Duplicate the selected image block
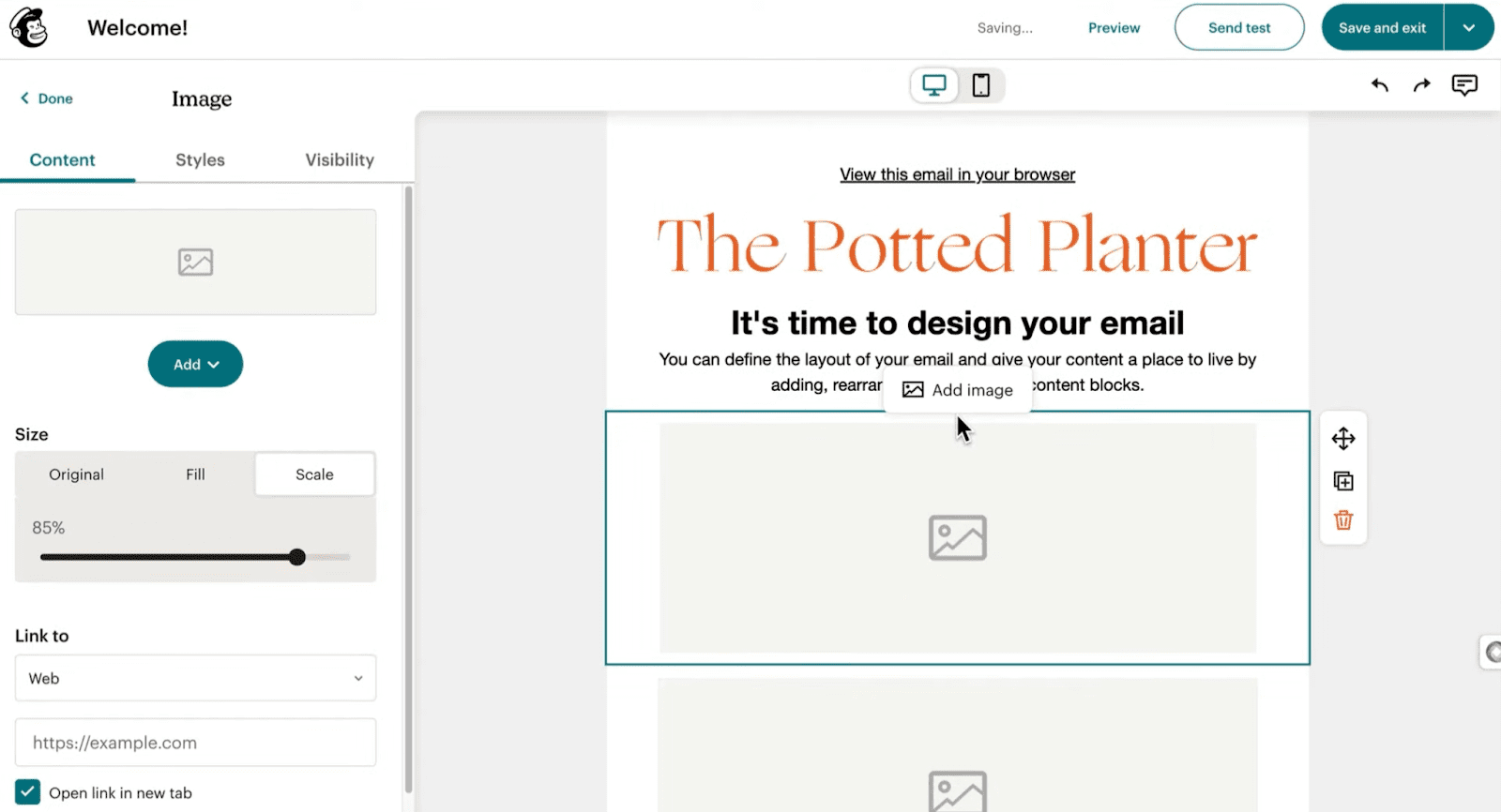Image resolution: width=1501 pixels, height=812 pixels. 1343,481
